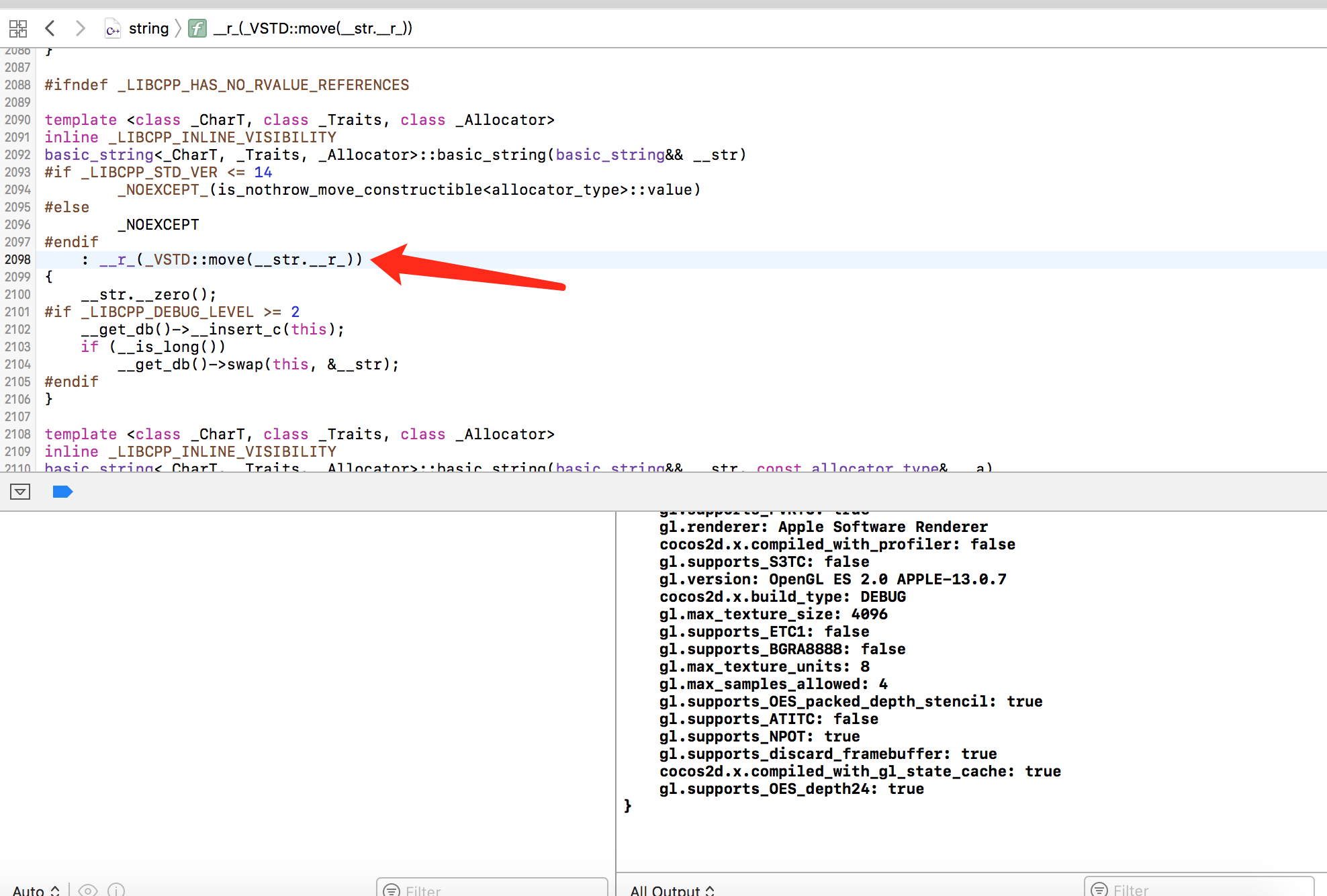
Task: Click the C++ string file icon
Action: (x=113, y=29)
